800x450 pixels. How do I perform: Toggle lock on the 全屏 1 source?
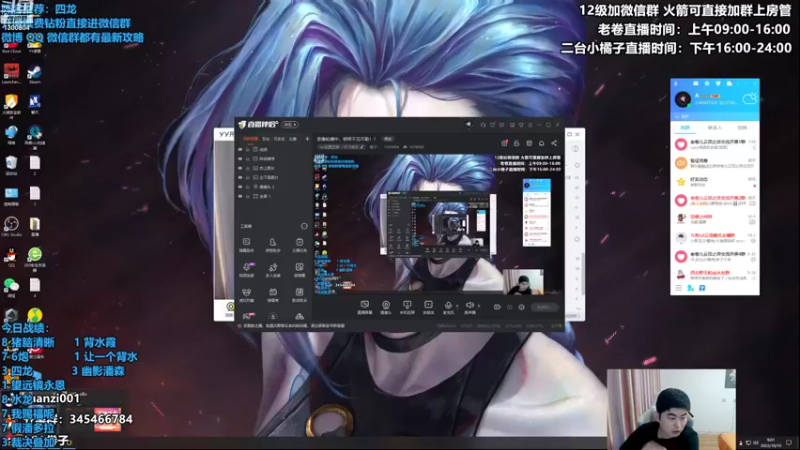point(248,196)
